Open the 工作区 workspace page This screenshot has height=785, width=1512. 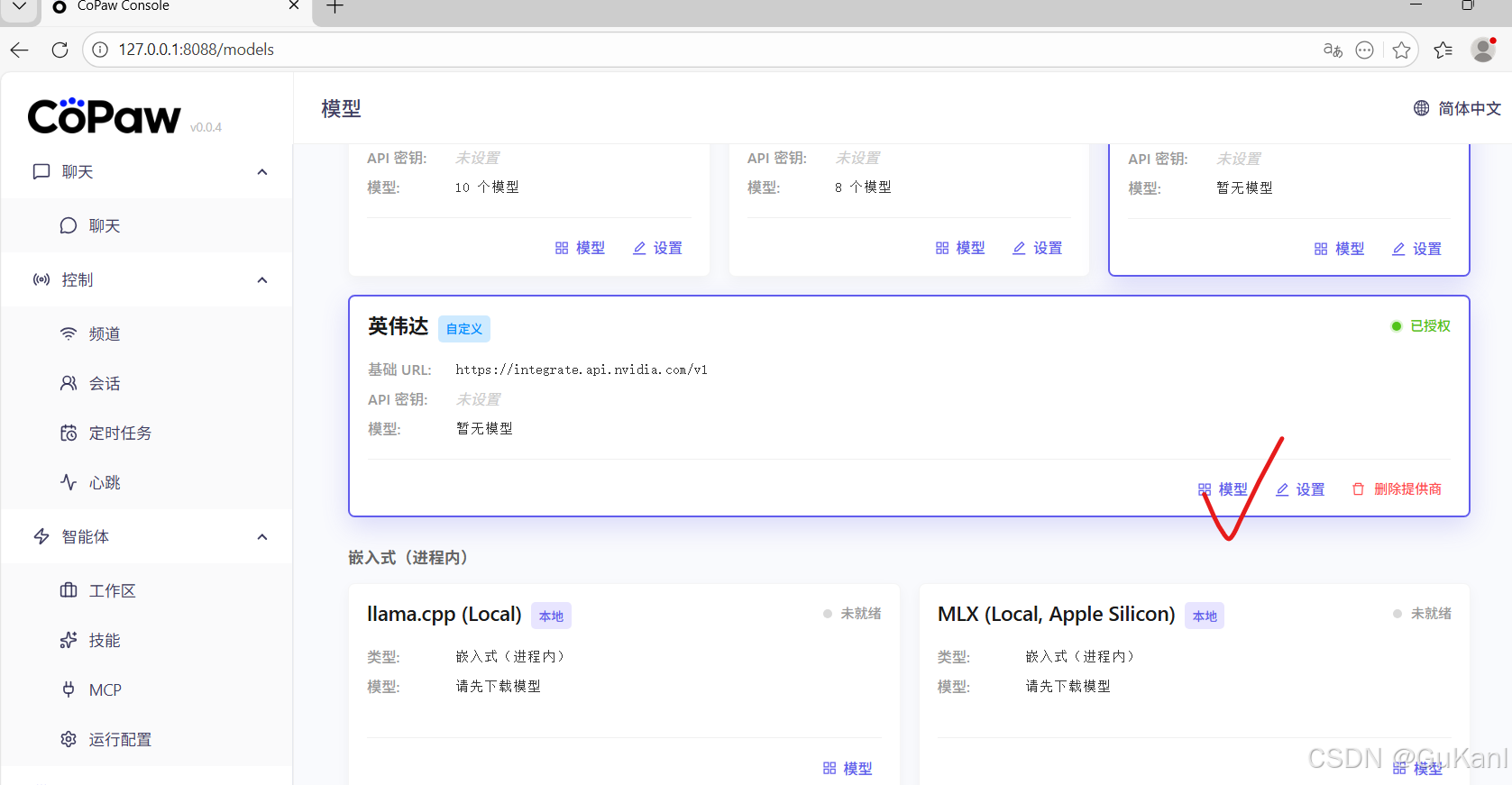point(147,590)
